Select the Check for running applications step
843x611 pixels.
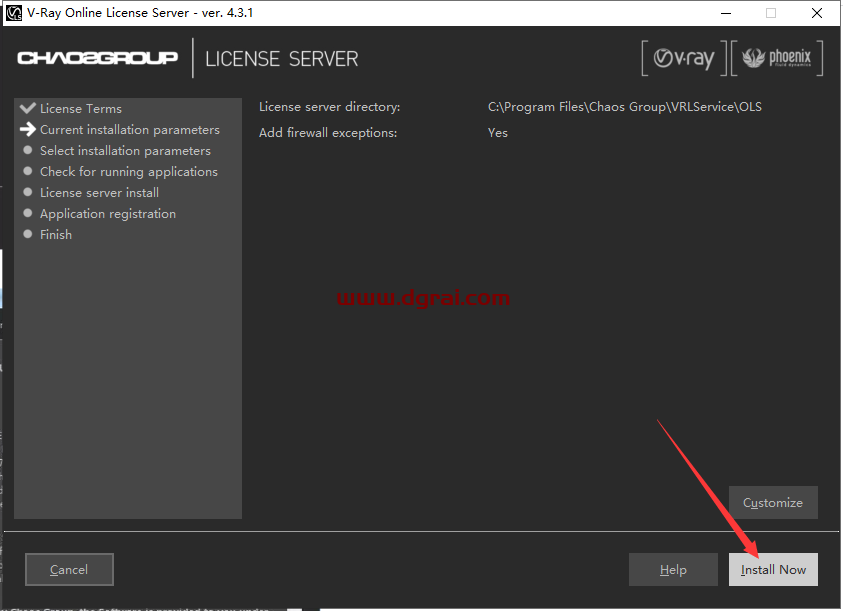click(x=128, y=172)
